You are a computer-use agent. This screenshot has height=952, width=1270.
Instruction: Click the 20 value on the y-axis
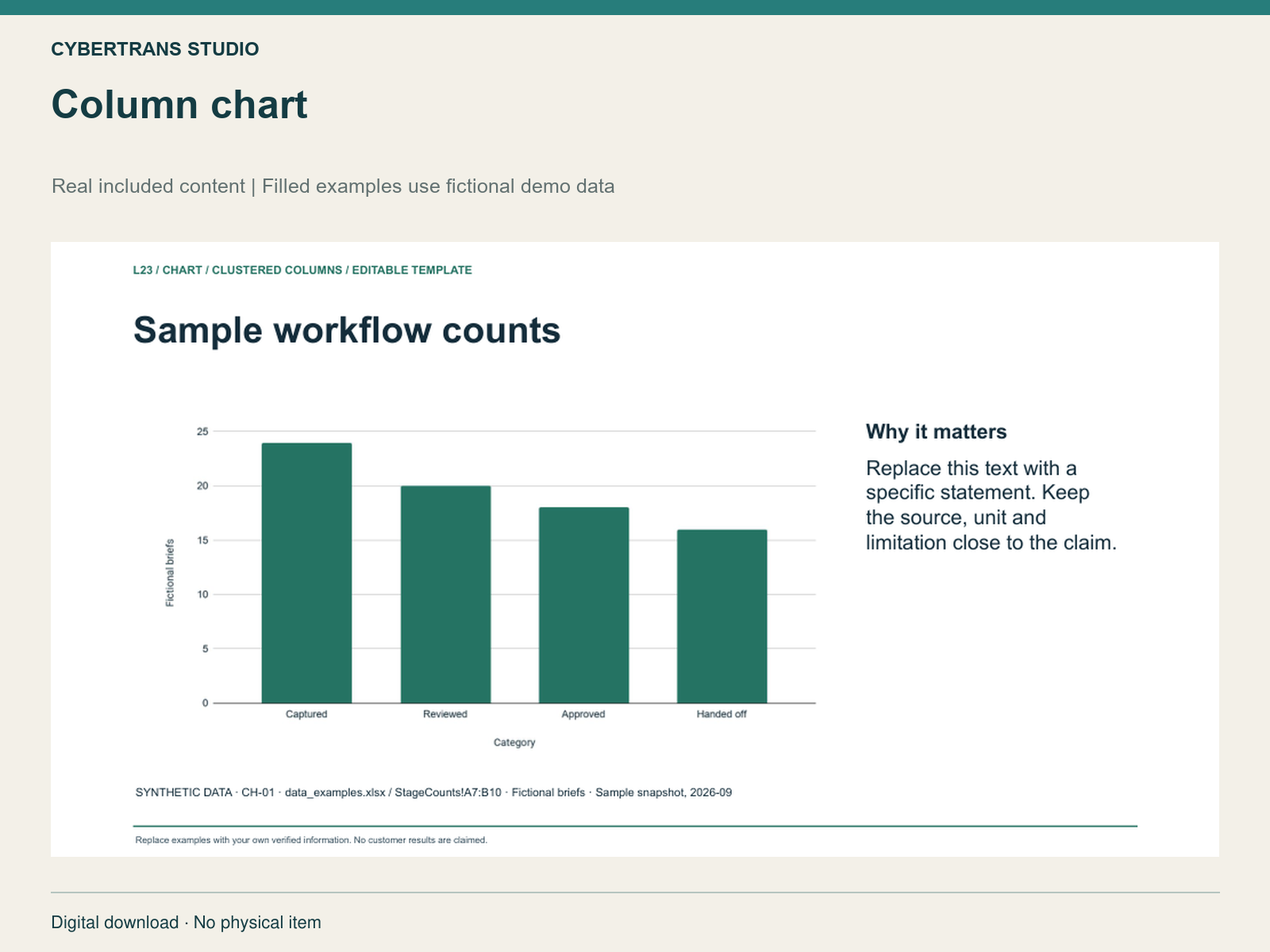[x=202, y=486]
